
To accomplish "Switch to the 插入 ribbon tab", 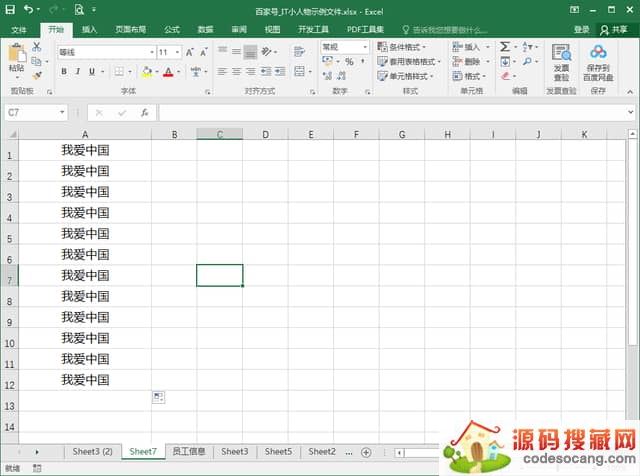I will tap(90, 30).
